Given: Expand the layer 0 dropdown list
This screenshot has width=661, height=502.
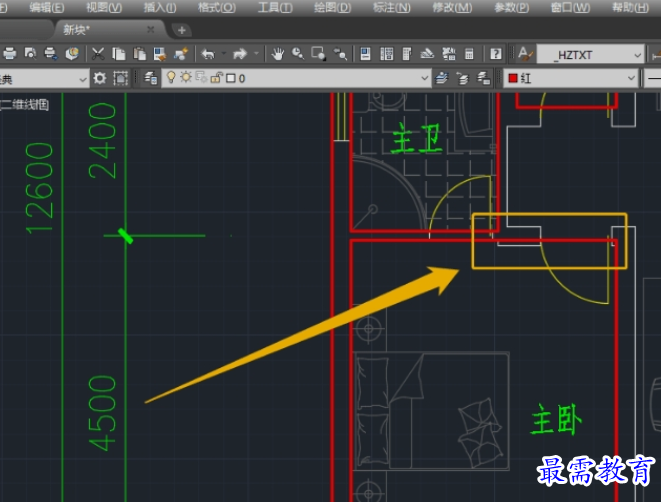Looking at the screenshot, I should (425, 78).
